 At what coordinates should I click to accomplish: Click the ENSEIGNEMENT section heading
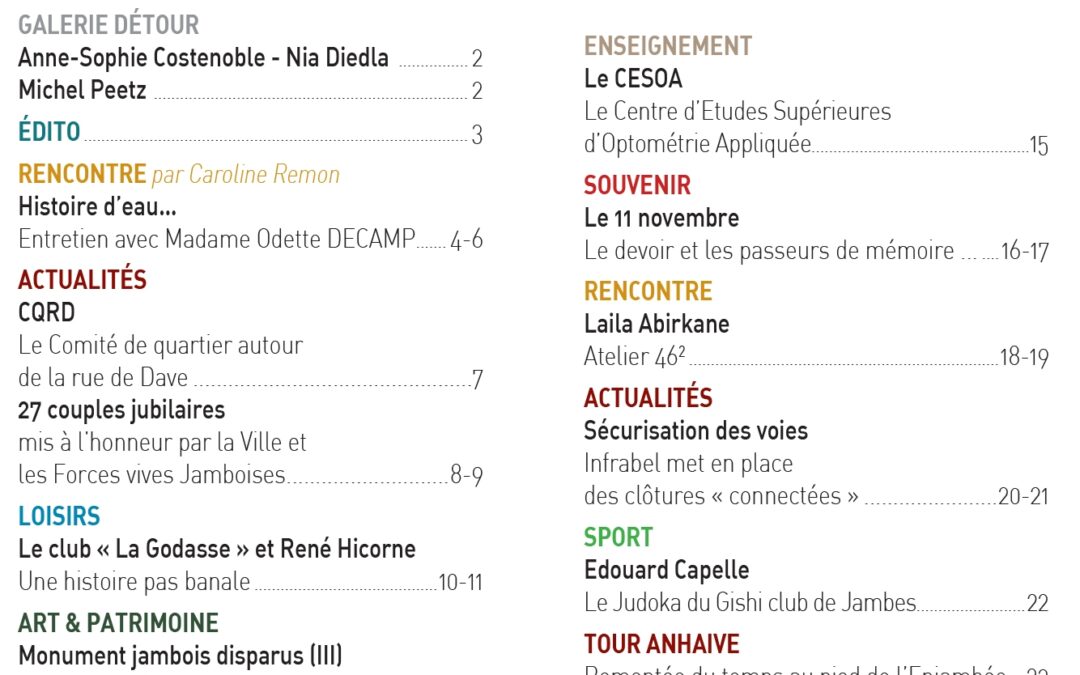[667, 46]
